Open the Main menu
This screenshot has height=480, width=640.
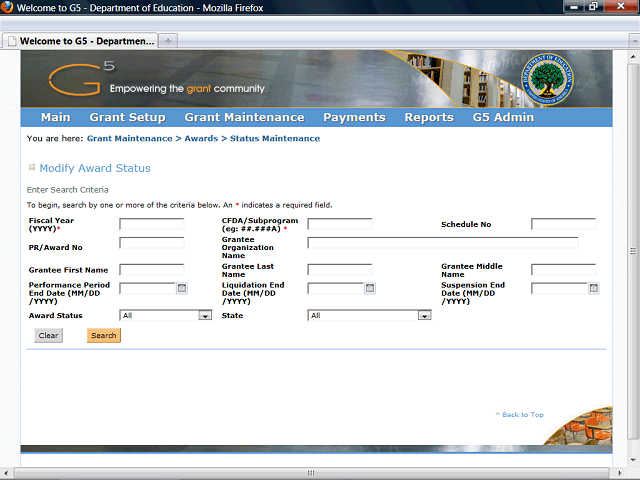pyautogui.click(x=56, y=117)
